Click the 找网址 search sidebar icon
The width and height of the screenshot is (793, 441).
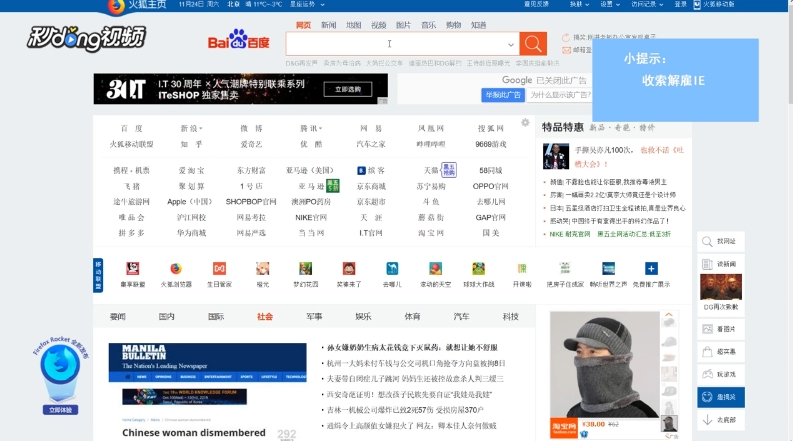(x=708, y=241)
